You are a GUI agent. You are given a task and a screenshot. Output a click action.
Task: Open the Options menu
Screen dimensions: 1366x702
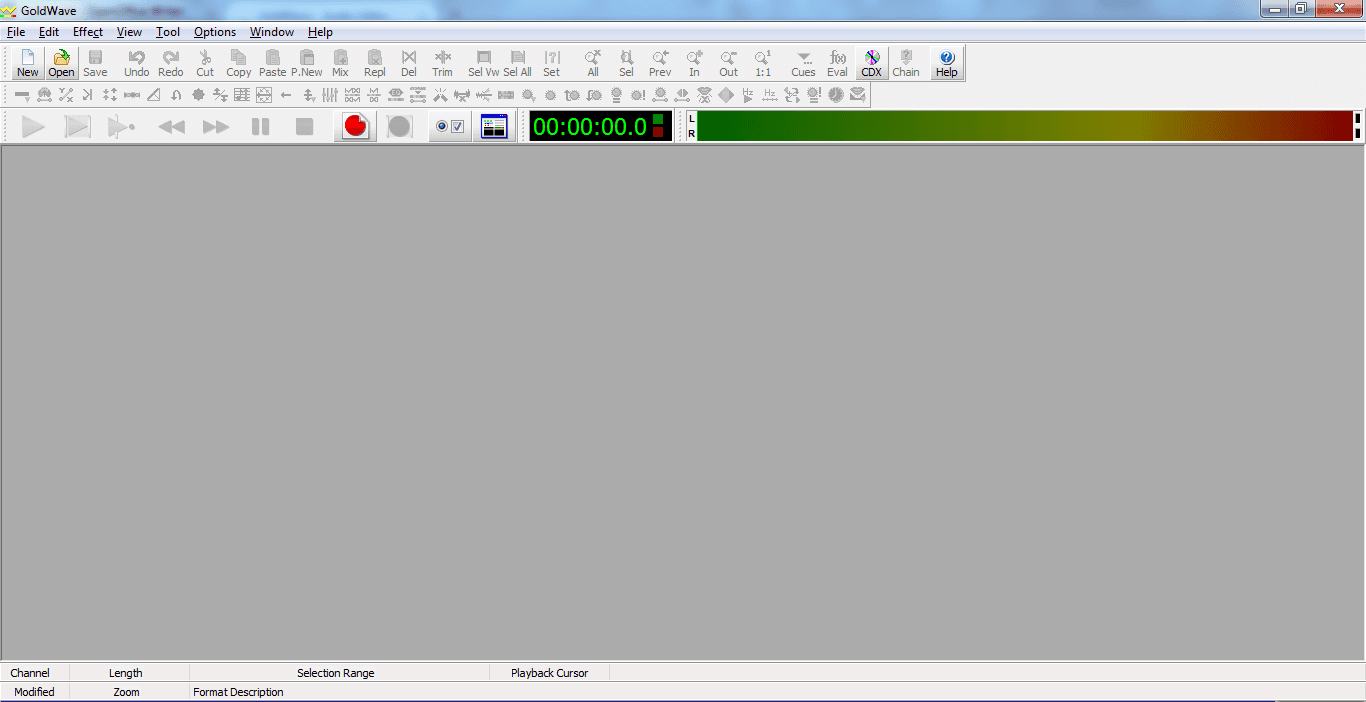tap(215, 32)
